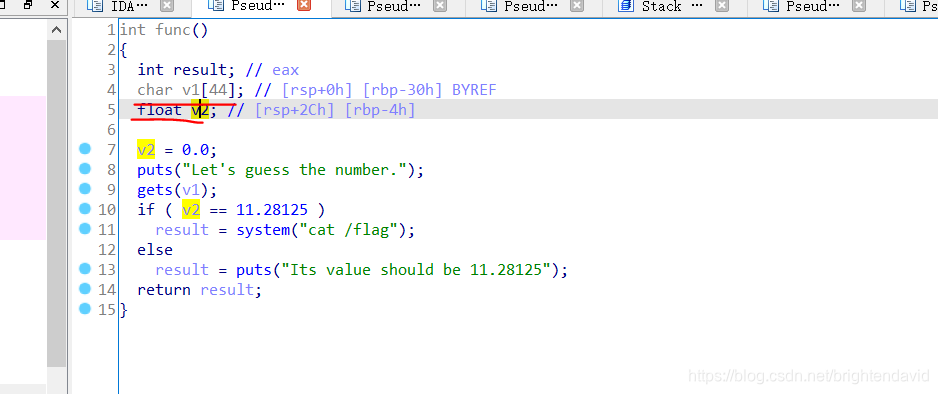Click "return result;" on line 14
Viewport: 938px width, 394px height.
coord(200,290)
